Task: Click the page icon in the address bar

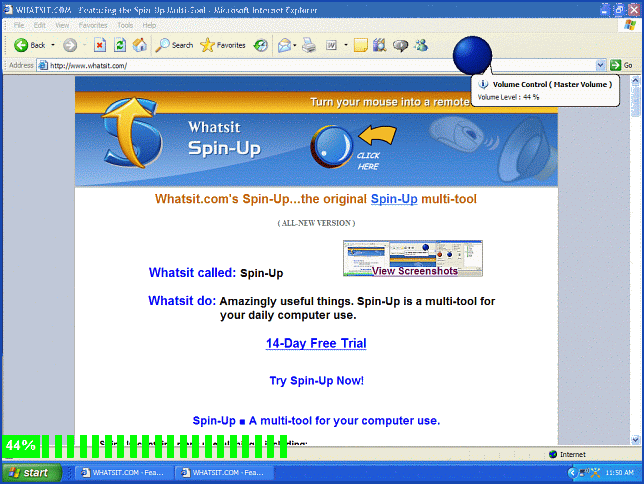Action: tap(43, 65)
